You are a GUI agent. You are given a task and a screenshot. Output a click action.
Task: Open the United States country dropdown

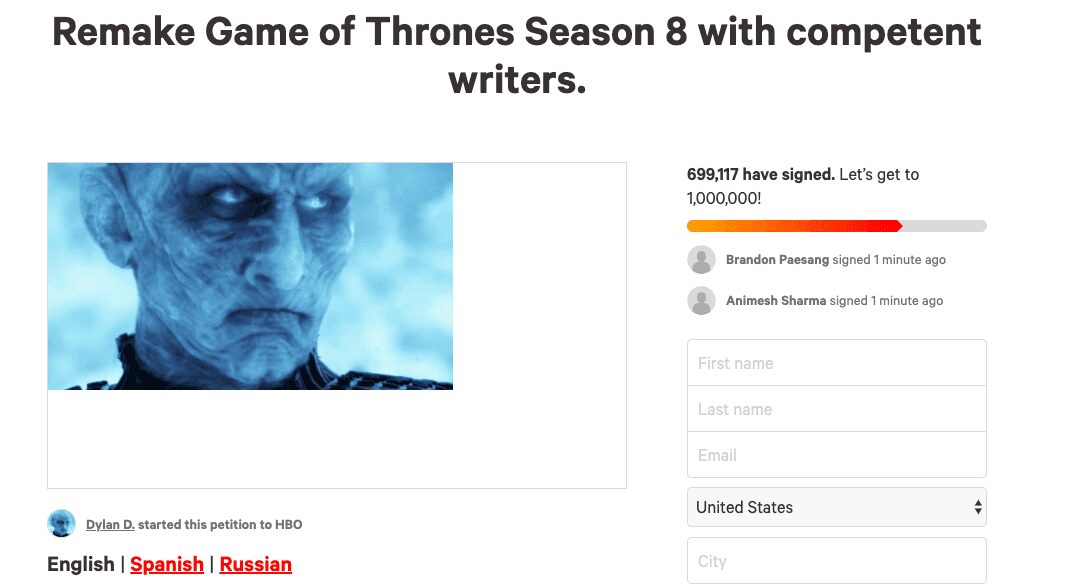tap(836, 507)
